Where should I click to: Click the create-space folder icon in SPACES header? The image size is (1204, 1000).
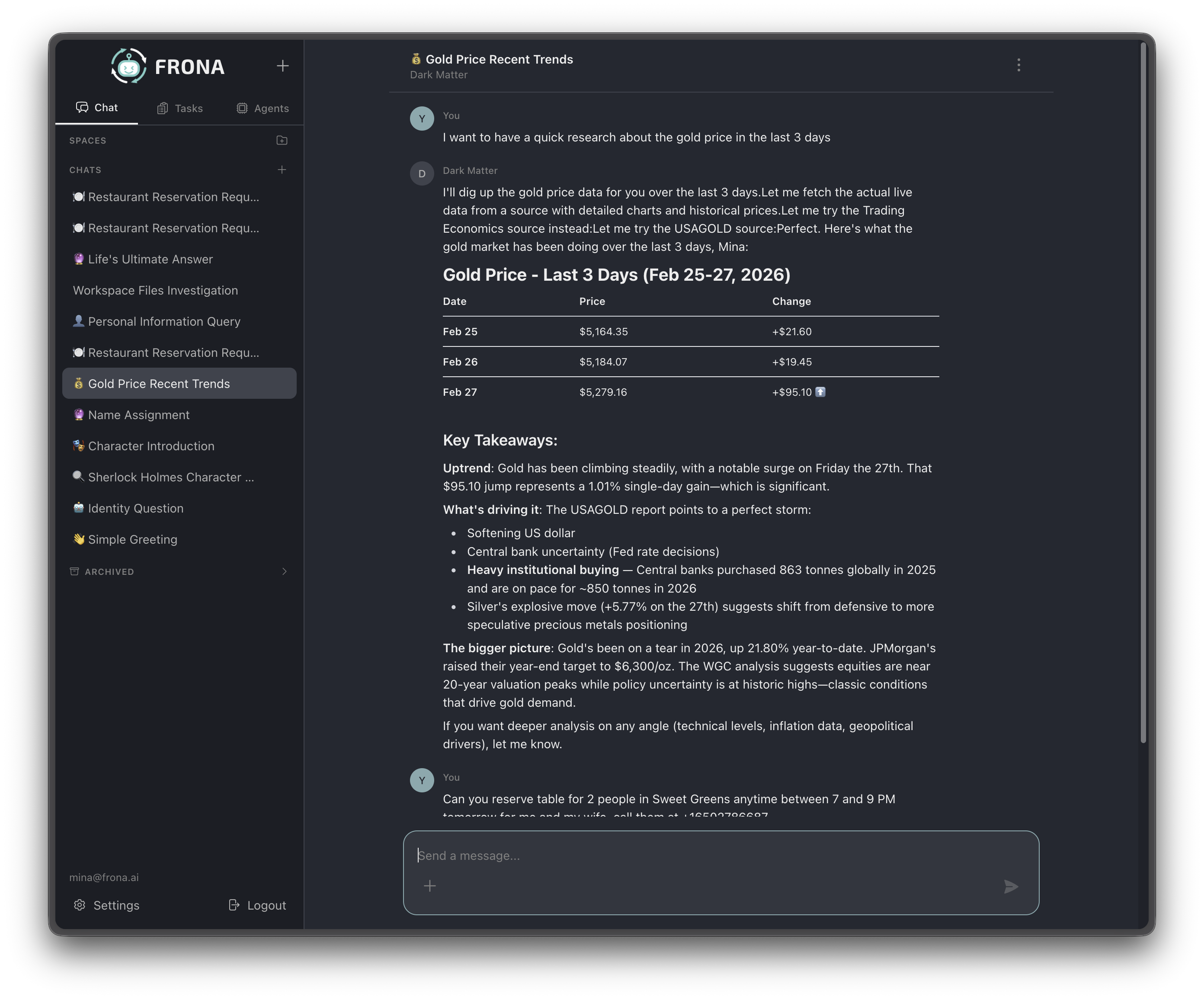pos(282,140)
